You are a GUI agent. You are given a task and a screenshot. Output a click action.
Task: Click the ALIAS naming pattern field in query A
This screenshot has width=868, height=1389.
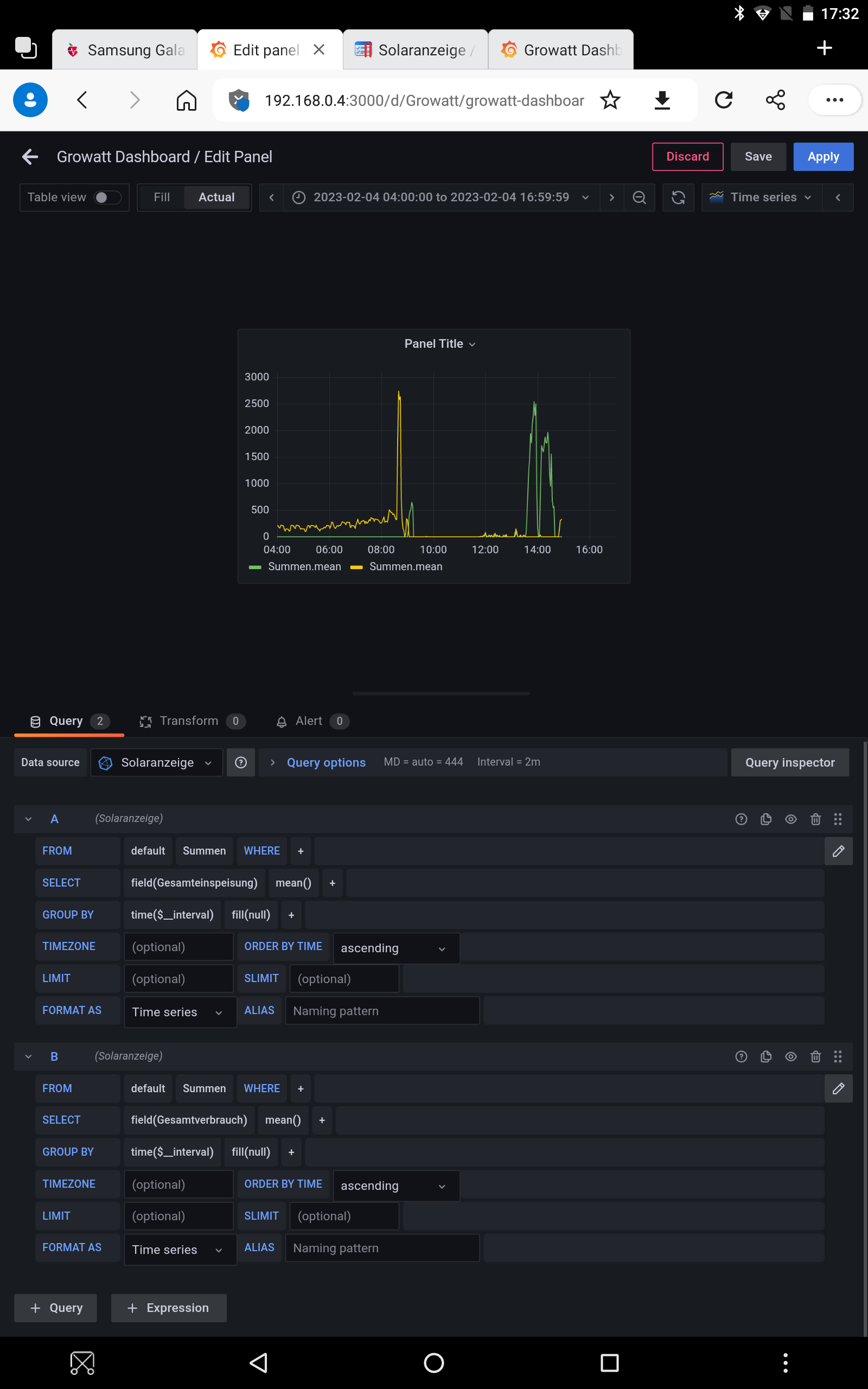pyautogui.click(x=382, y=1011)
